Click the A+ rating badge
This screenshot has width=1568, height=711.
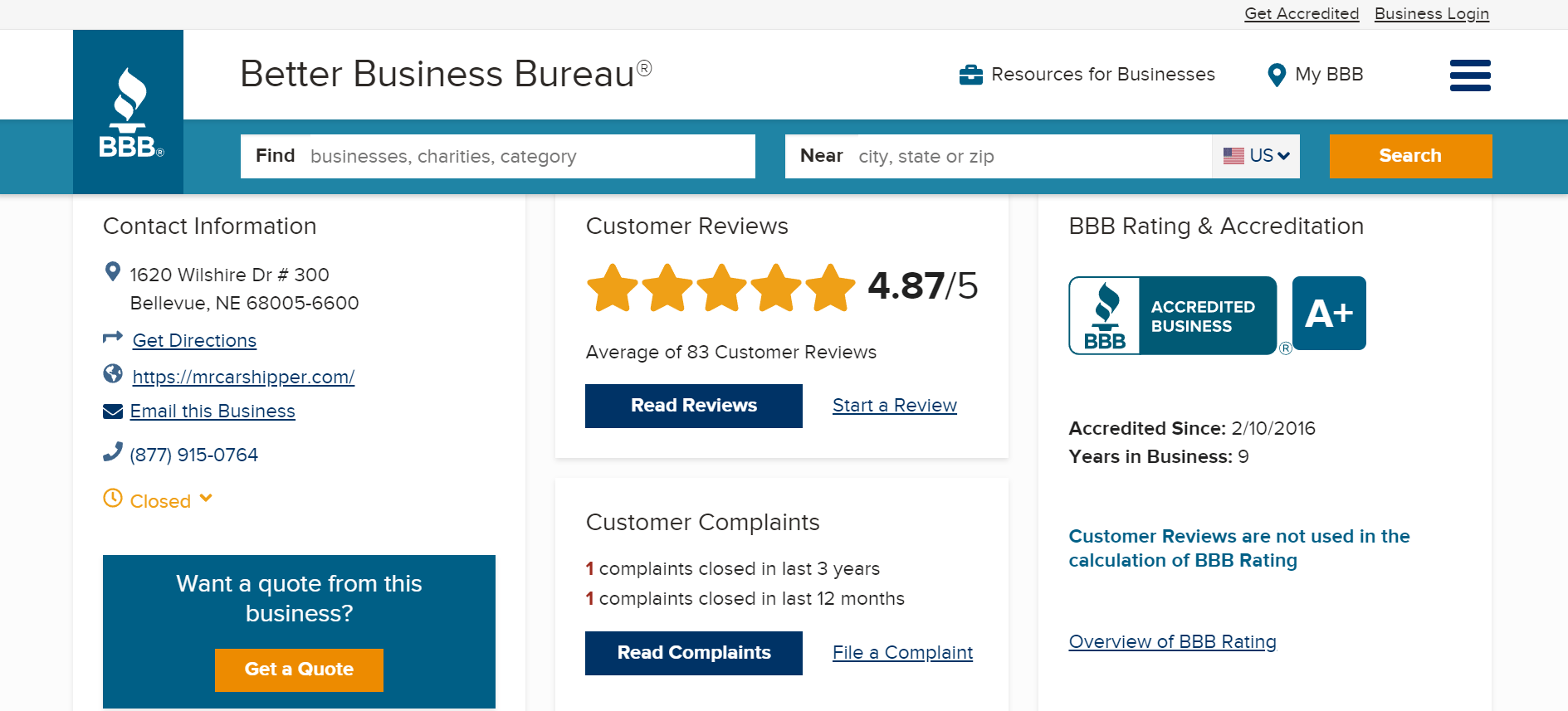[1328, 314]
